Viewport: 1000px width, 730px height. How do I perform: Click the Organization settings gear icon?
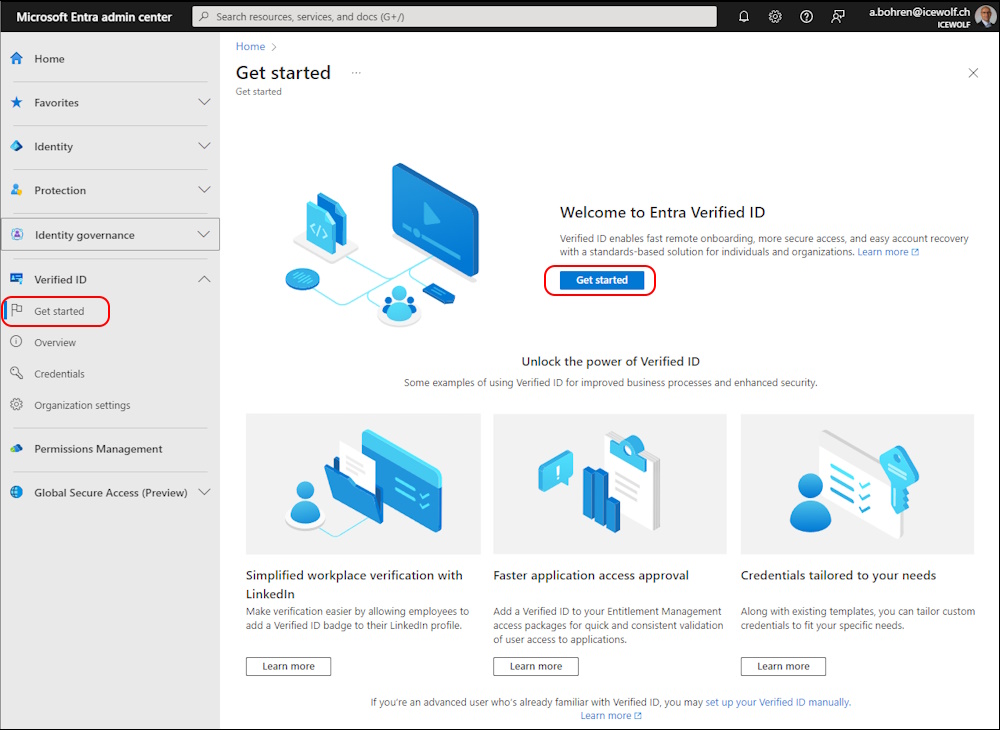[x=17, y=404]
